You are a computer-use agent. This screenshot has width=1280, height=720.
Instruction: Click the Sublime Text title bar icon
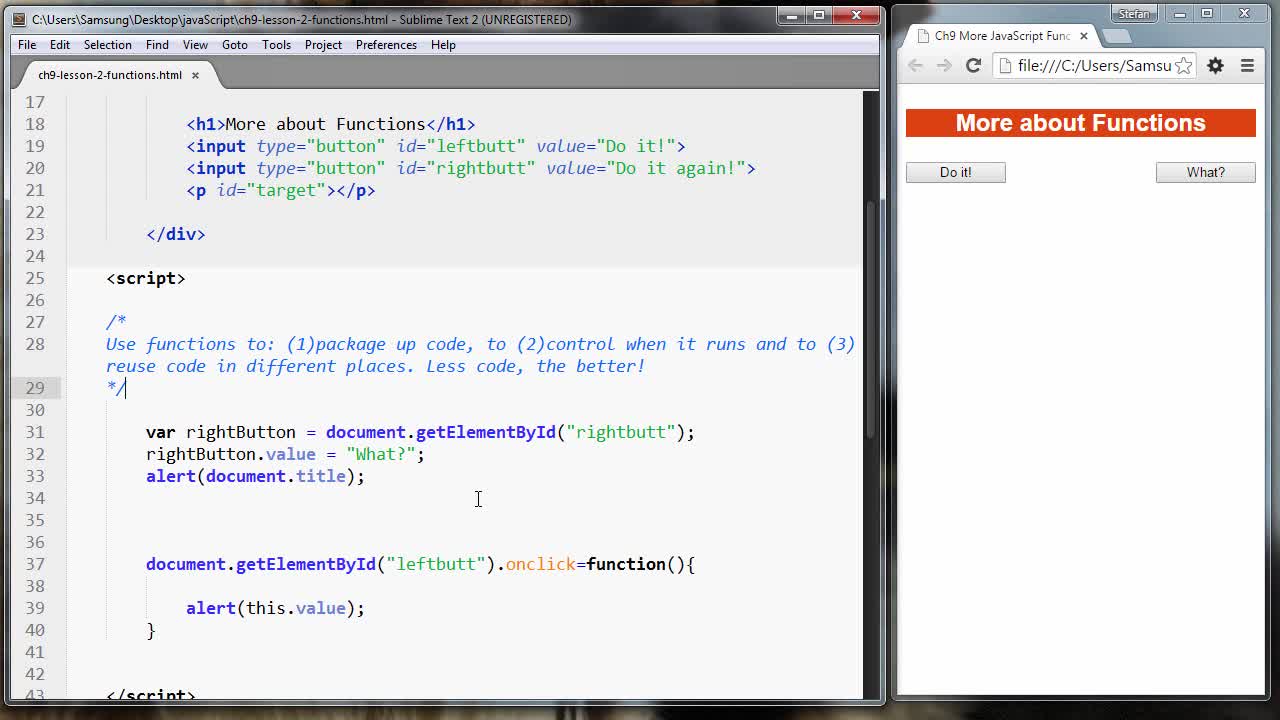point(19,19)
